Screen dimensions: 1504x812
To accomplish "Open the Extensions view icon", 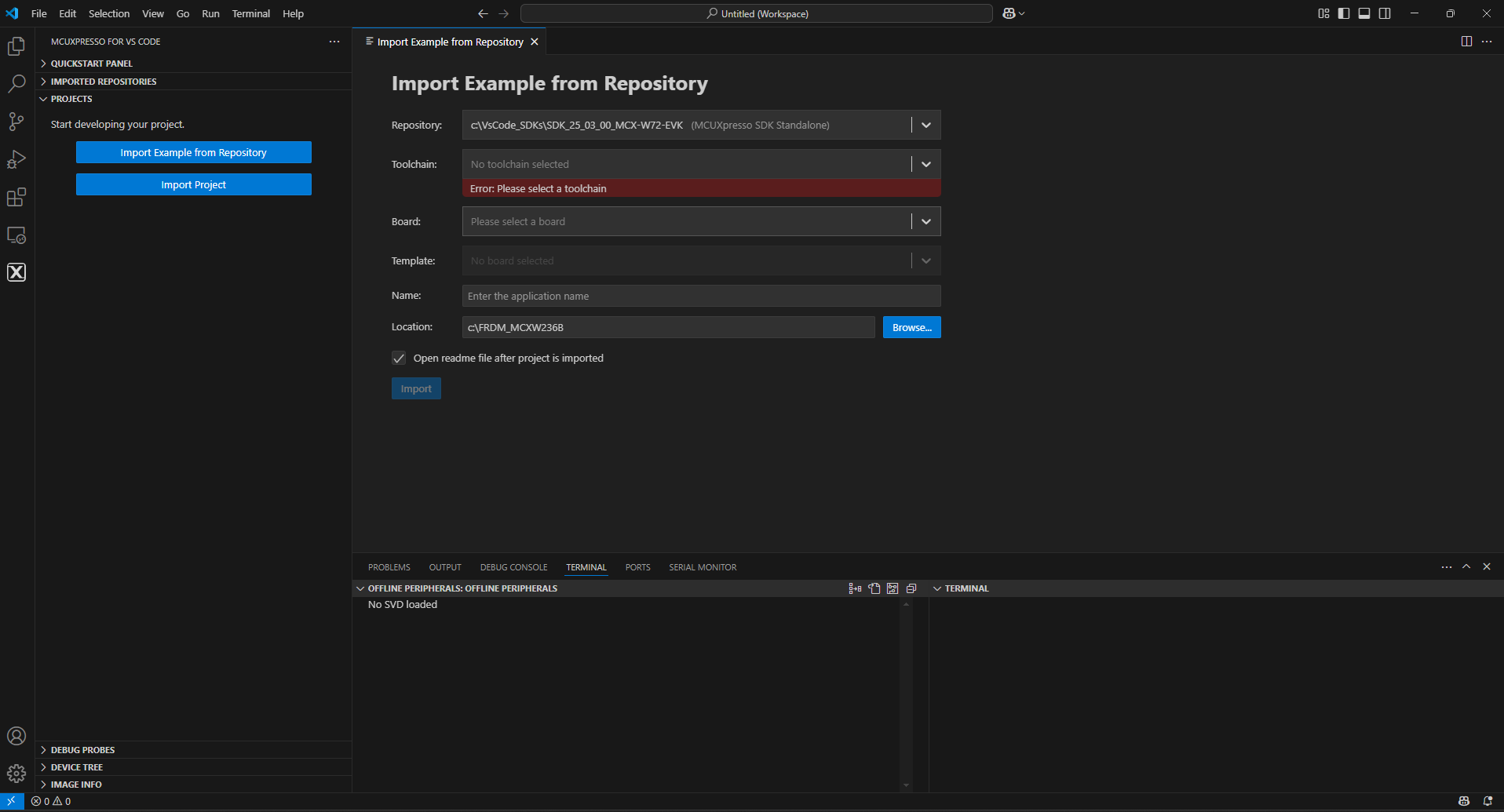I will pyautogui.click(x=16, y=197).
